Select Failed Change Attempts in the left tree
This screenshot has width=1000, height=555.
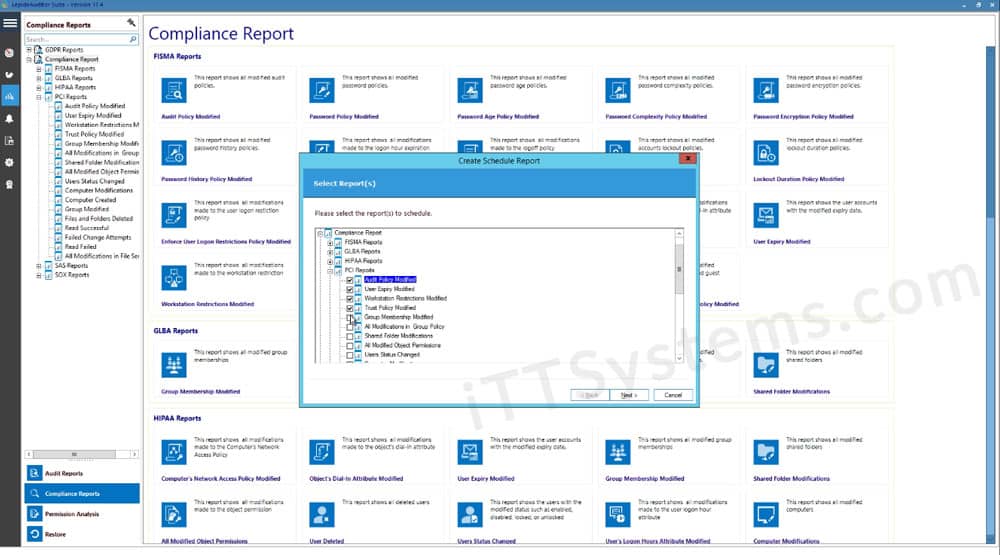point(98,238)
